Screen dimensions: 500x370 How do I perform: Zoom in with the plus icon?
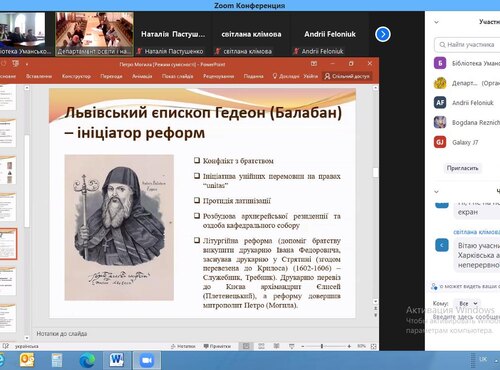349,346
